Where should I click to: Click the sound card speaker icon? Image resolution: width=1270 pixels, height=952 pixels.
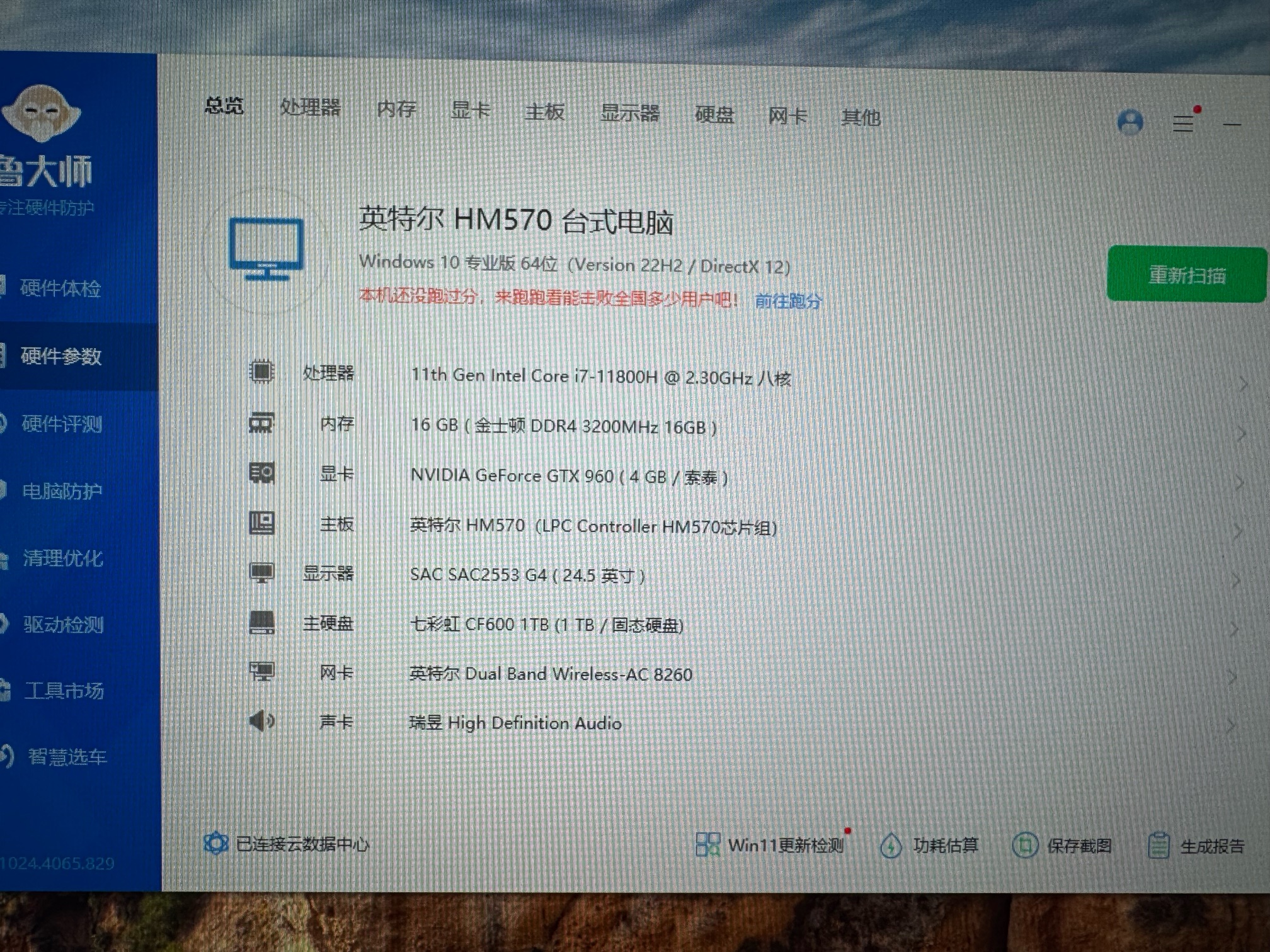[261, 720]
